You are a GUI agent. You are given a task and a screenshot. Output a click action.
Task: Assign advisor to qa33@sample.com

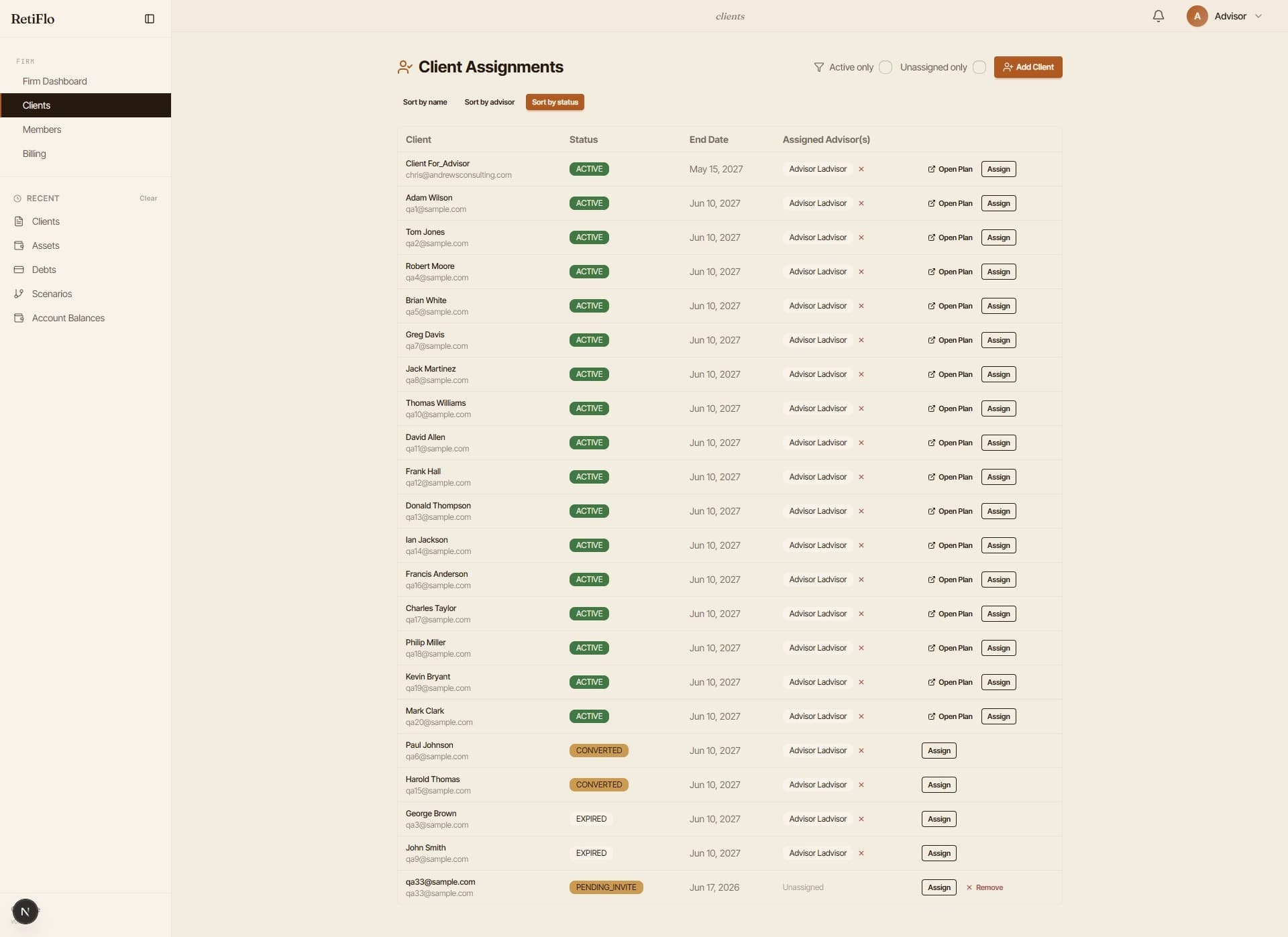pyautogui.click(x=938, y=887)
